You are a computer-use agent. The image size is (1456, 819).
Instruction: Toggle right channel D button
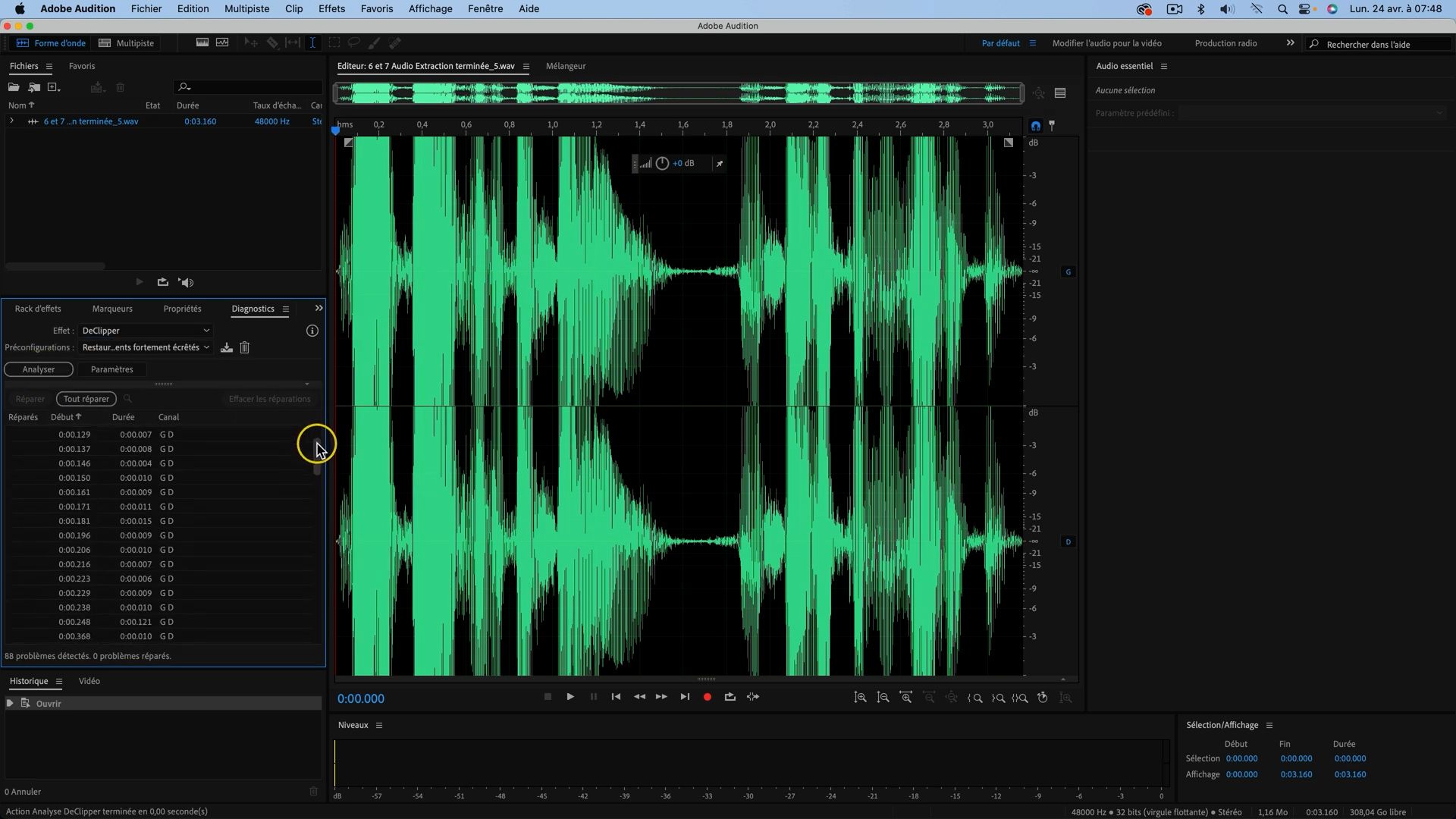coord(1068,541)
